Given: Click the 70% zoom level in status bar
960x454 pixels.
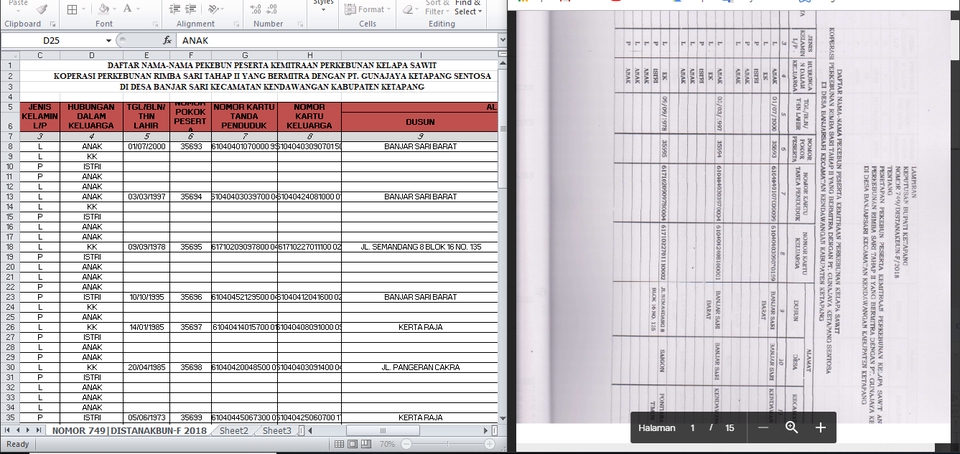Looking at the screenshot, I should tap(387, 444).
